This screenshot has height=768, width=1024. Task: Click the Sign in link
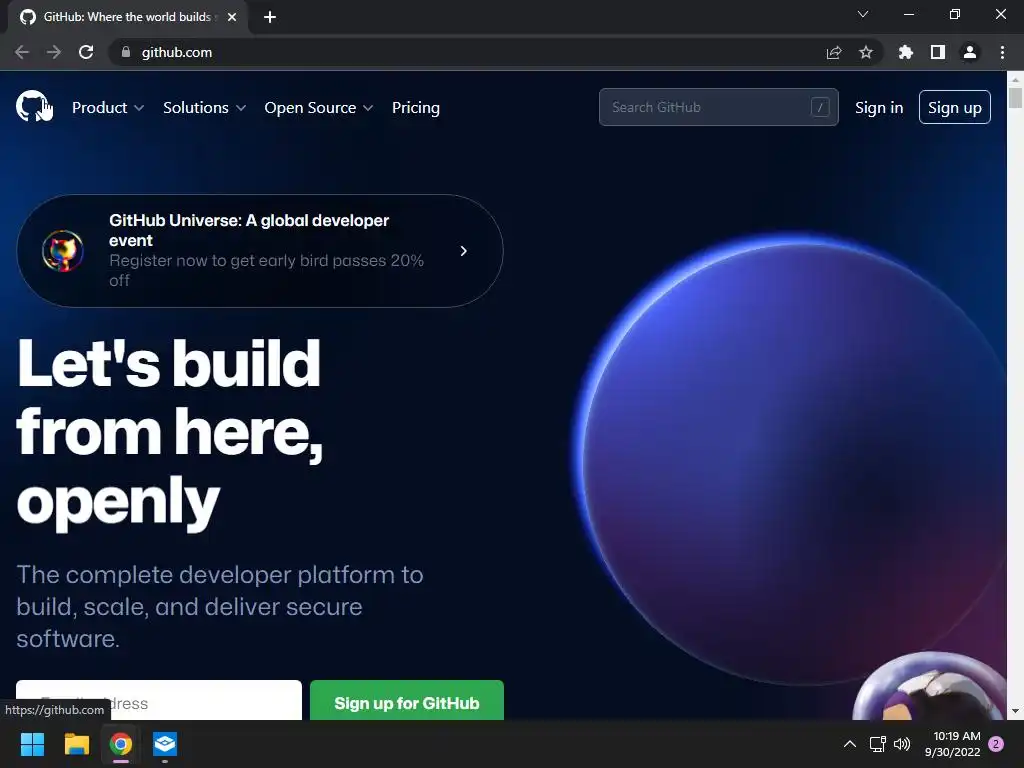click(879, 108)
